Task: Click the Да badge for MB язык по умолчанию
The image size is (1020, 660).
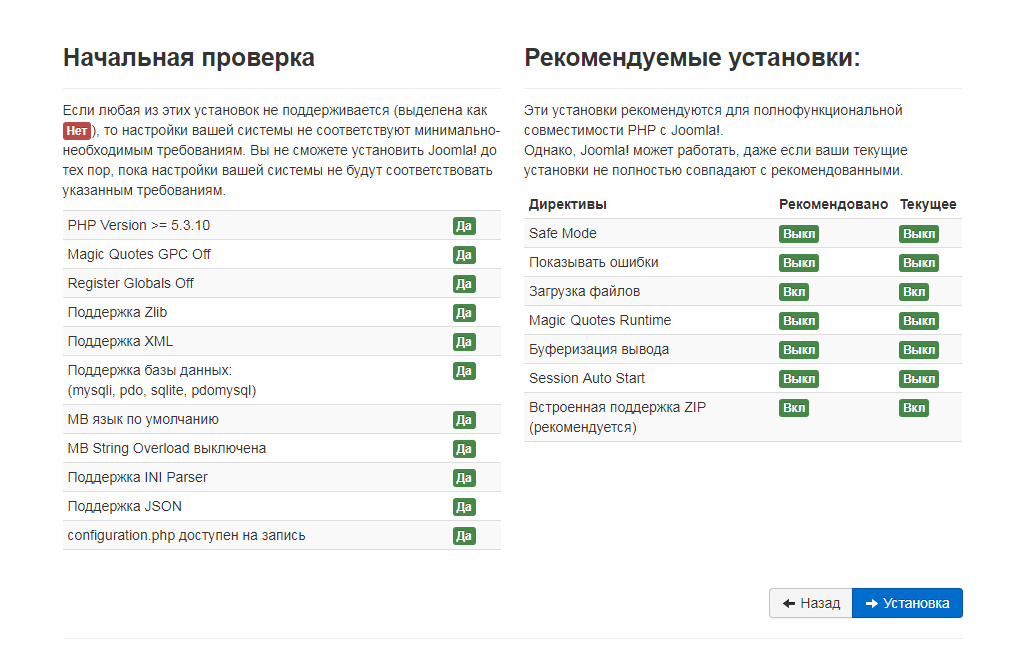Action: click(x=464, y=420)
